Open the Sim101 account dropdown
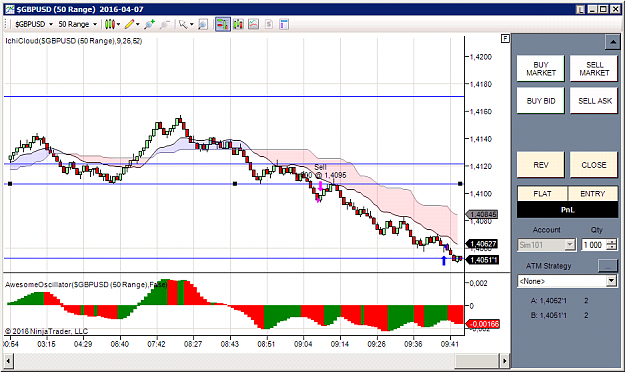 coord(546,244)
